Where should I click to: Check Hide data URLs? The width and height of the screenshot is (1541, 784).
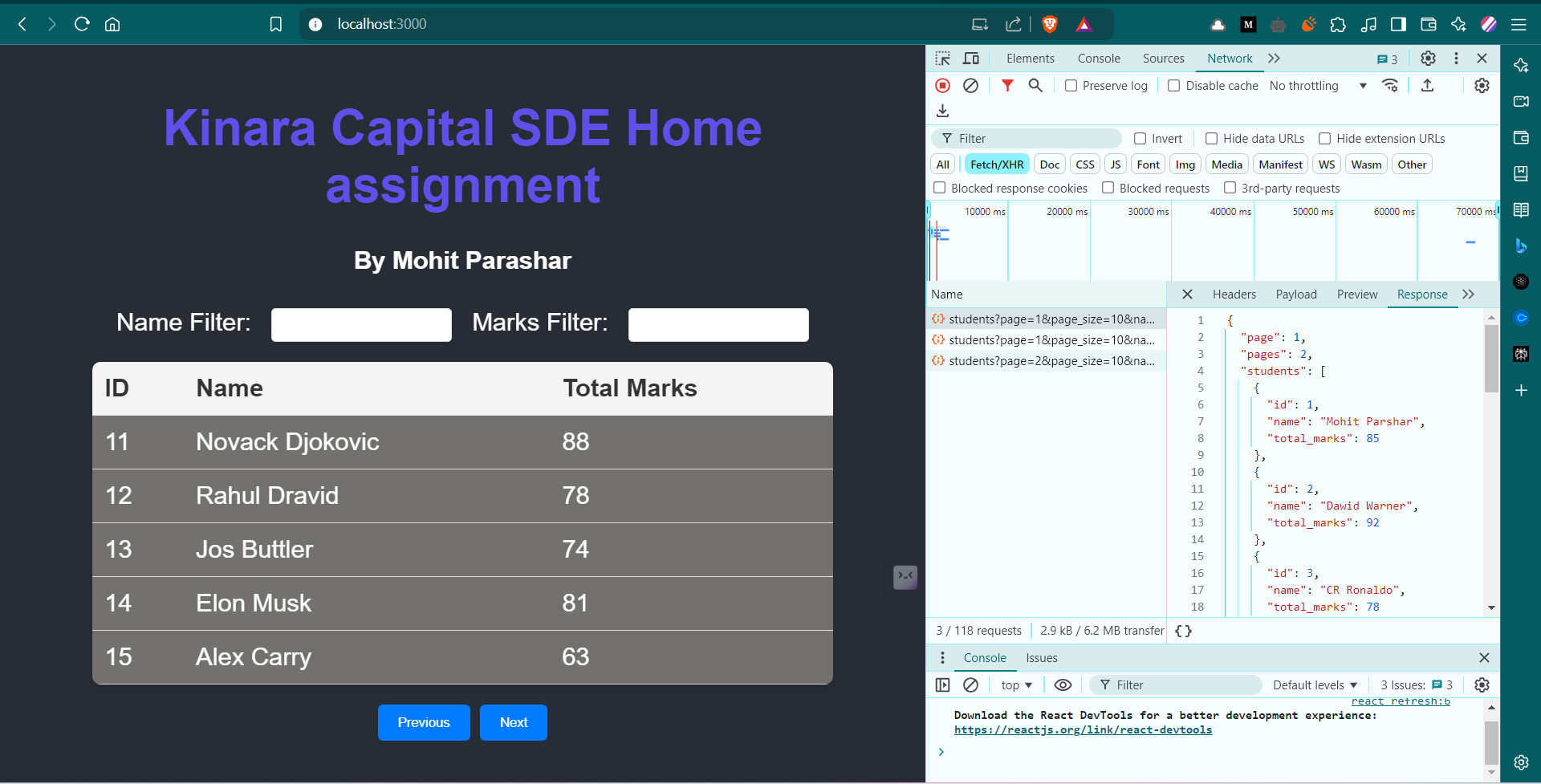pos(1211,139)
